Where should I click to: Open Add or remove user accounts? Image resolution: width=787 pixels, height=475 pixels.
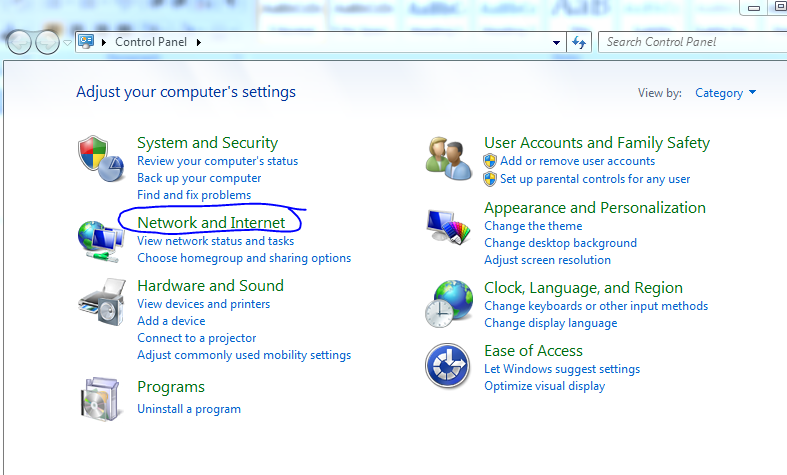pos(577,161)
